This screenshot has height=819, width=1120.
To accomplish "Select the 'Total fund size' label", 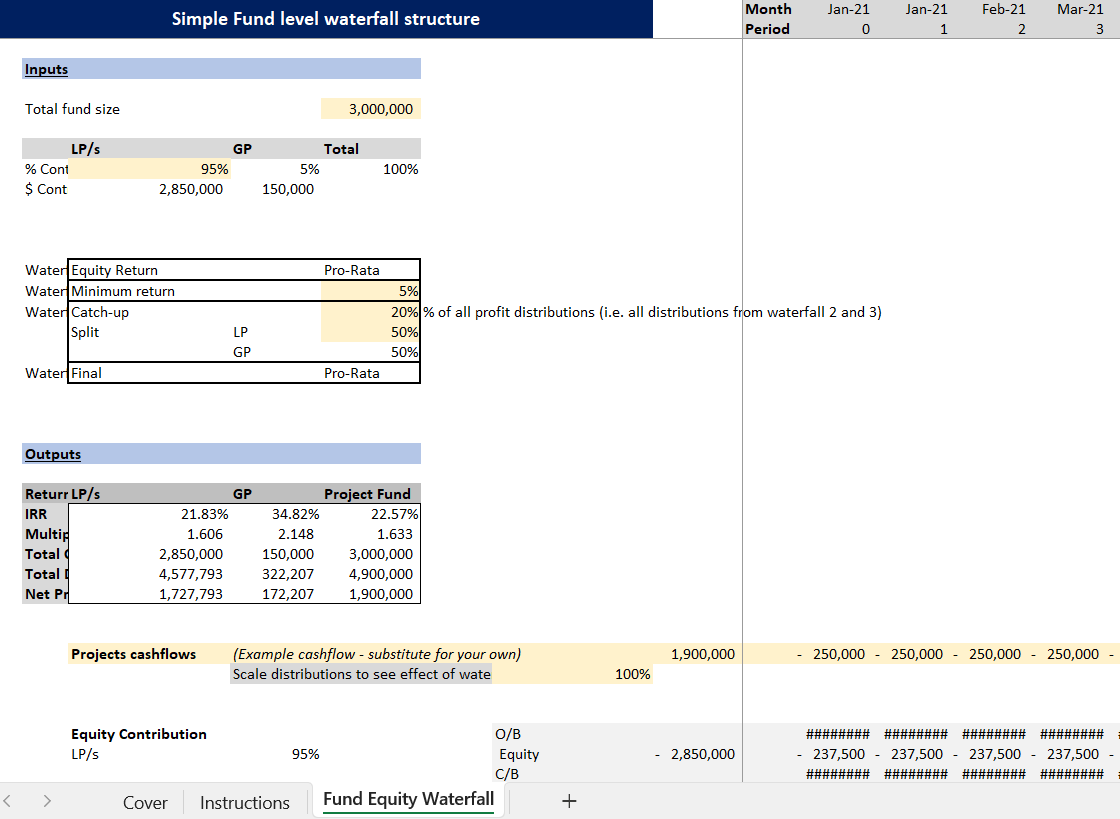I will tap(72, 109).
